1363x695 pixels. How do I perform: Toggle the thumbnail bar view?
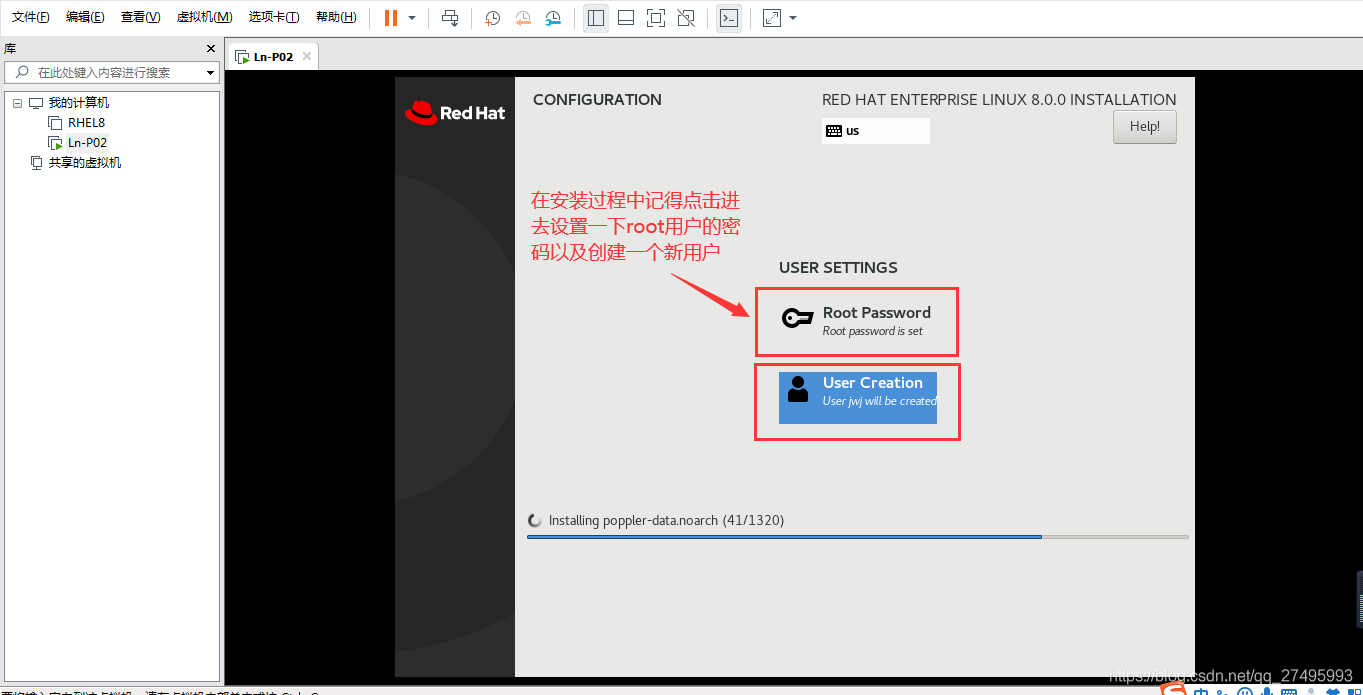pos(626,18)
